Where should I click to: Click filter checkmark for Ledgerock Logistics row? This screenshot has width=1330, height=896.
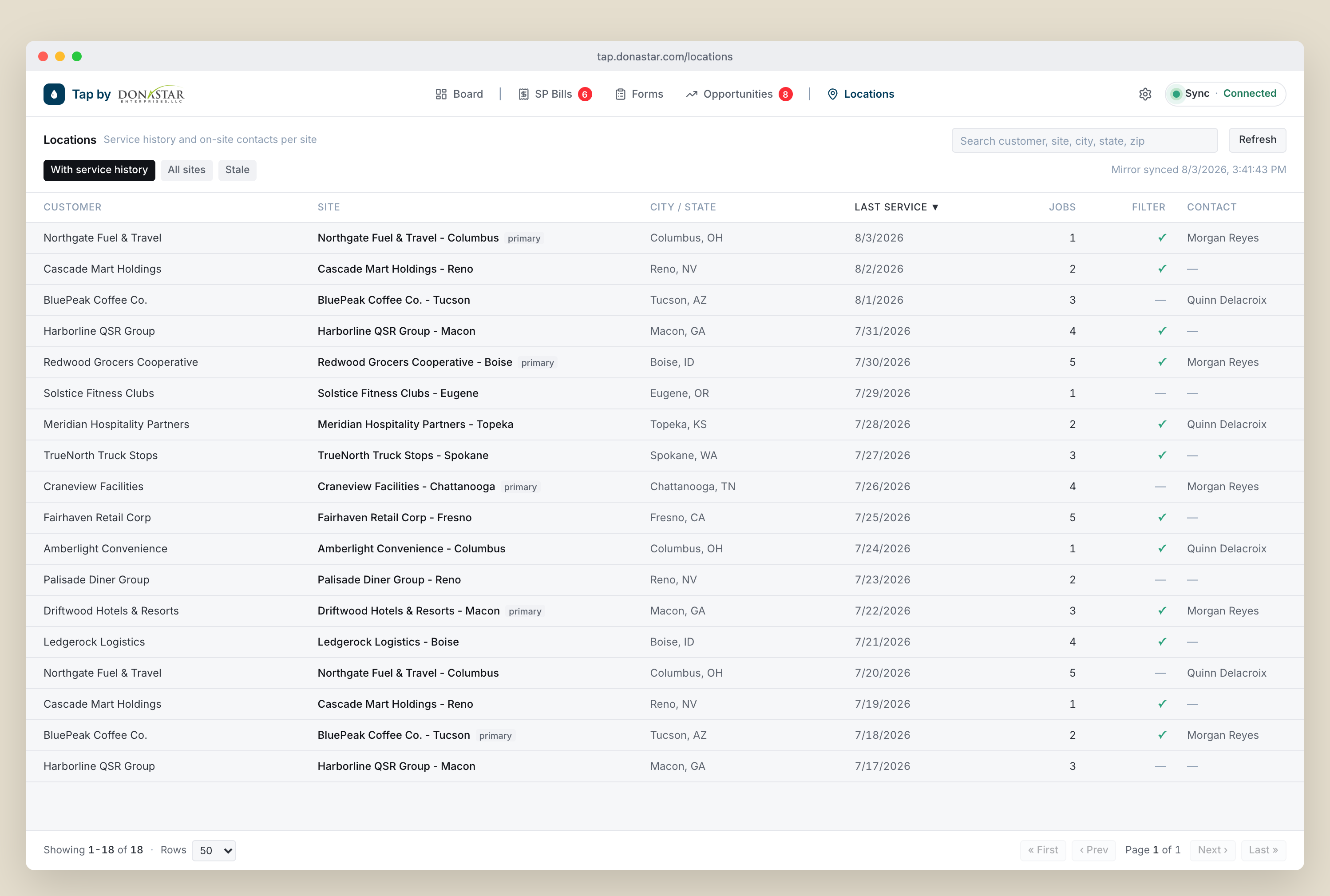pyautogui.click(x=1161, y=642)
